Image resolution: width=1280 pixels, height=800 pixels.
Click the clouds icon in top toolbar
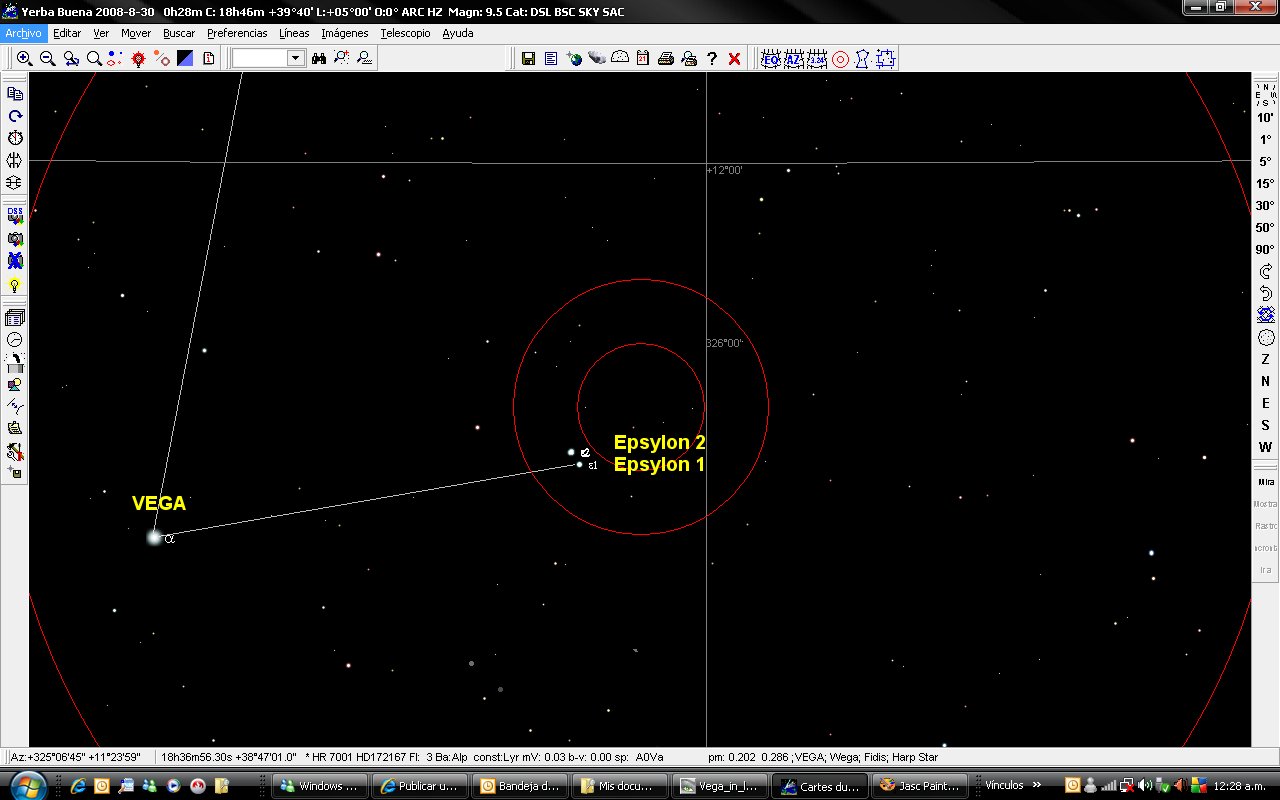tap(597, 59)
